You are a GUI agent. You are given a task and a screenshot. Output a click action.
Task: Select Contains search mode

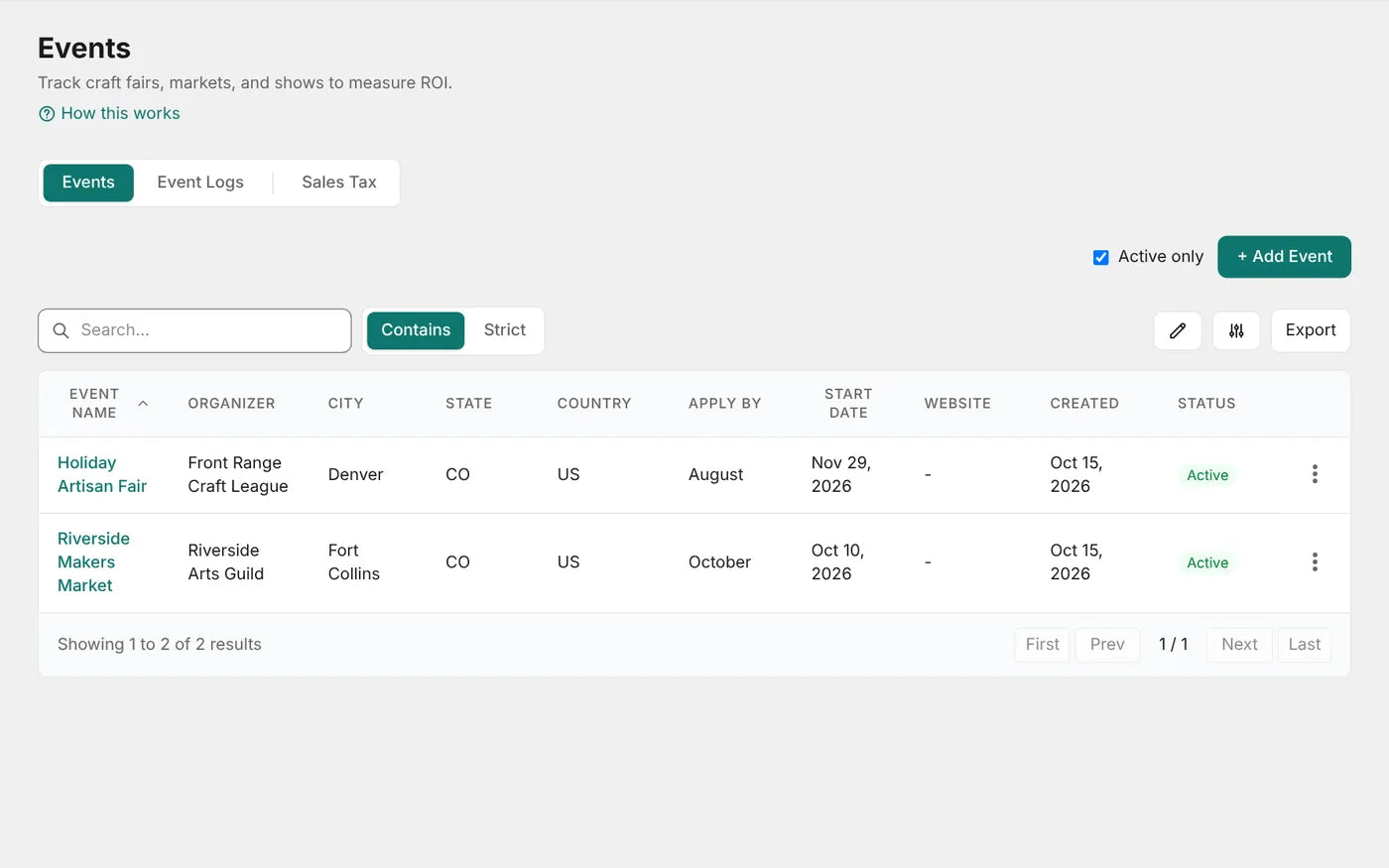[x=416, y=330]
